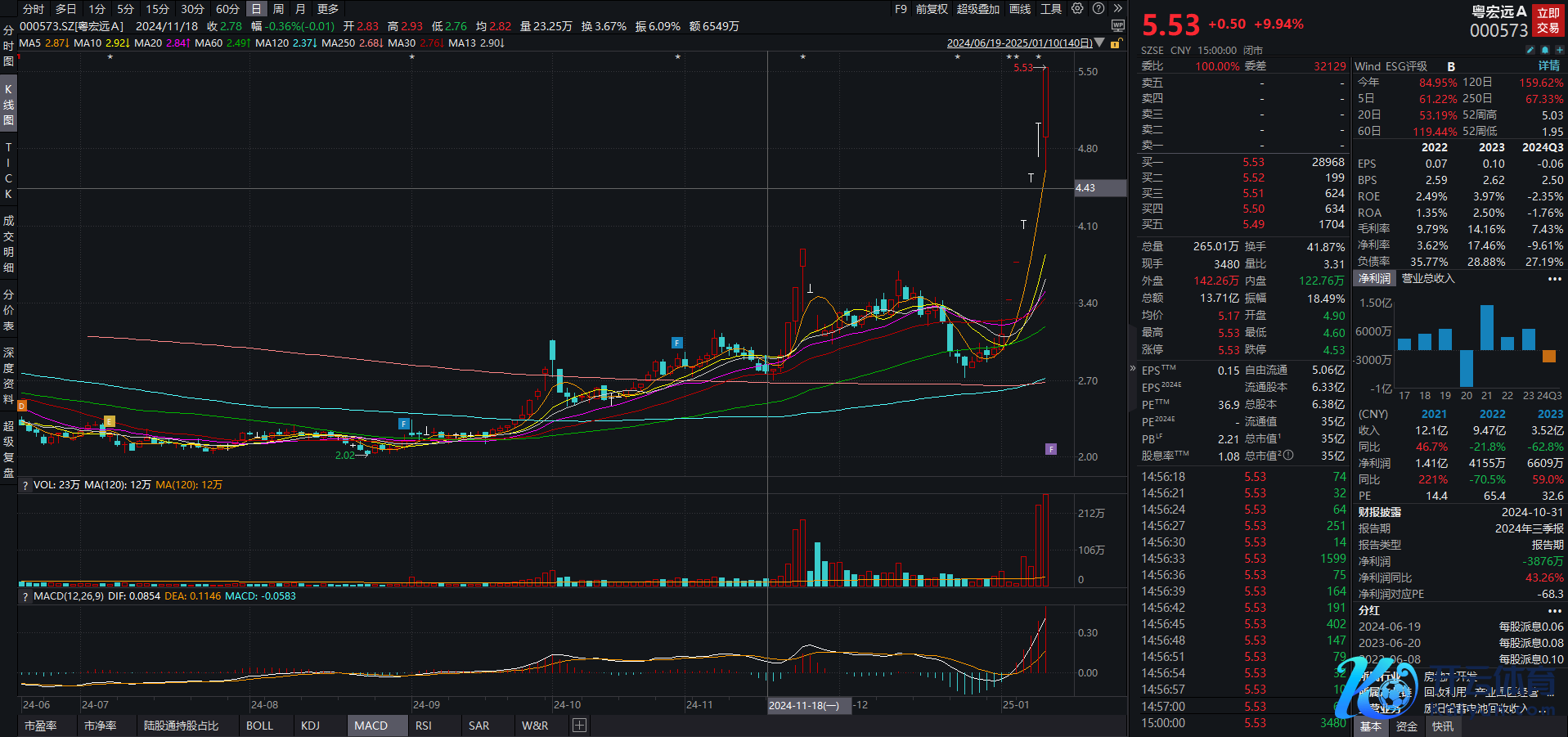The image size is (1568, 737).
Task: Open the date range dropdown
Action: coord(1099,43)
